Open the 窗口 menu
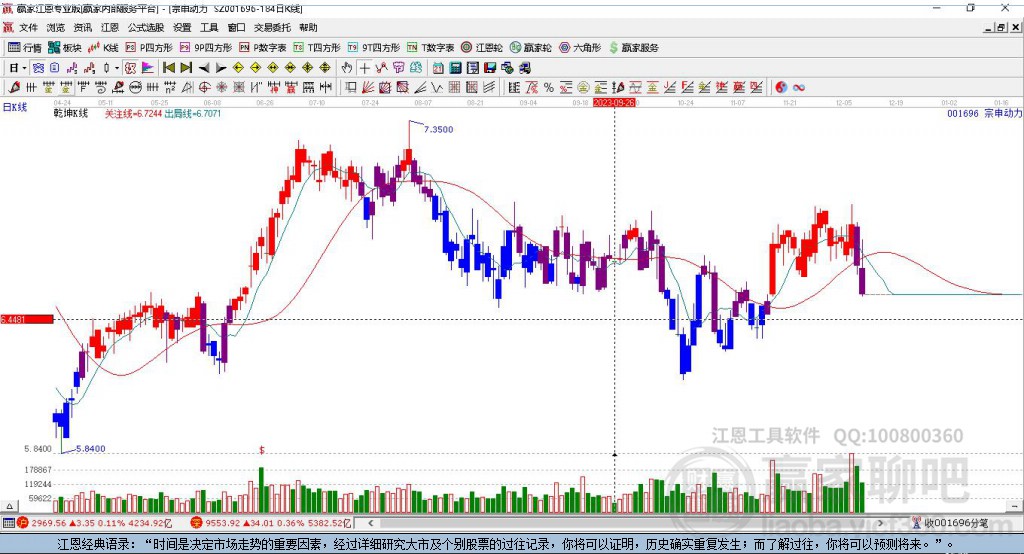Screen dimensions: 1024x554 tap(236, 27)
